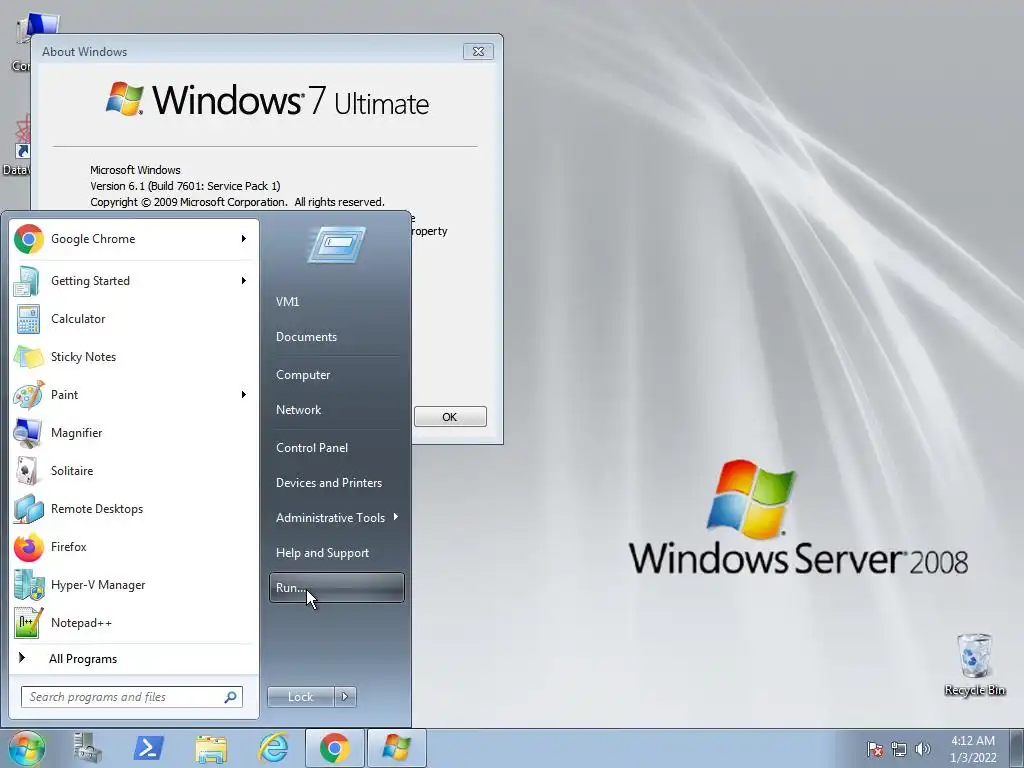Screen dimensions: 1024x768
Task: Open the shutdown options arrow beside Lock
Action: (x=345, y=697)
